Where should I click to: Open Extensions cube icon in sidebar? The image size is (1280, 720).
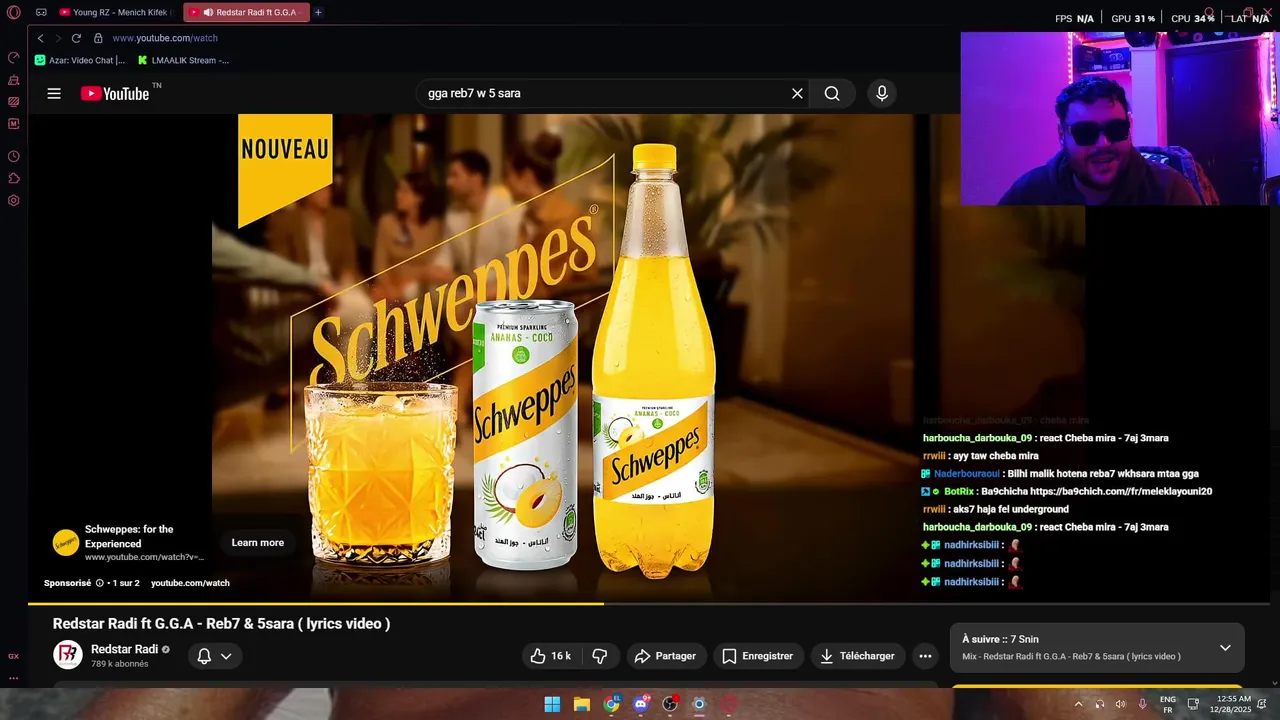[x=14, y=179]
